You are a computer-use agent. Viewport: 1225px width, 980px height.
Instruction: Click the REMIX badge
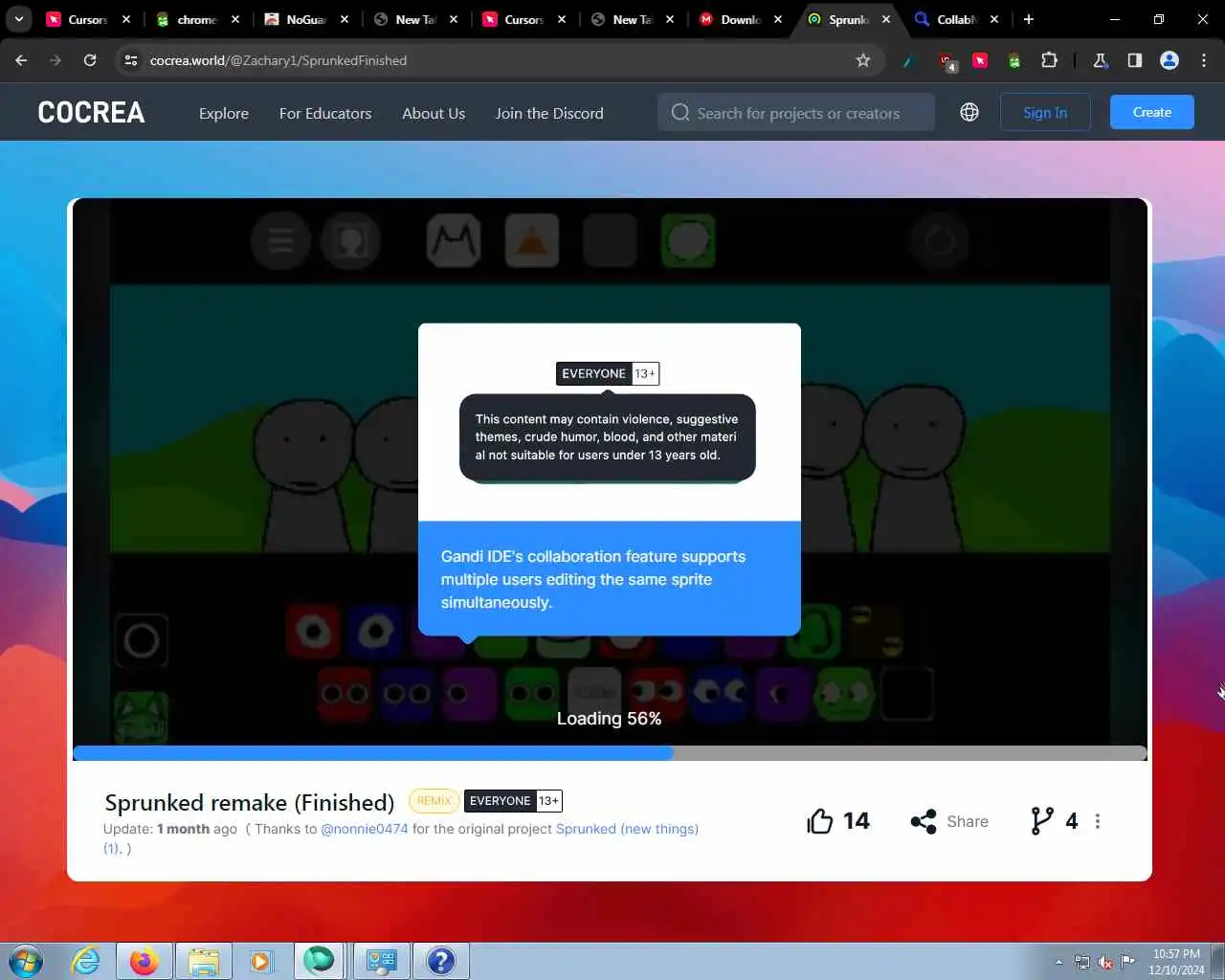434,801
